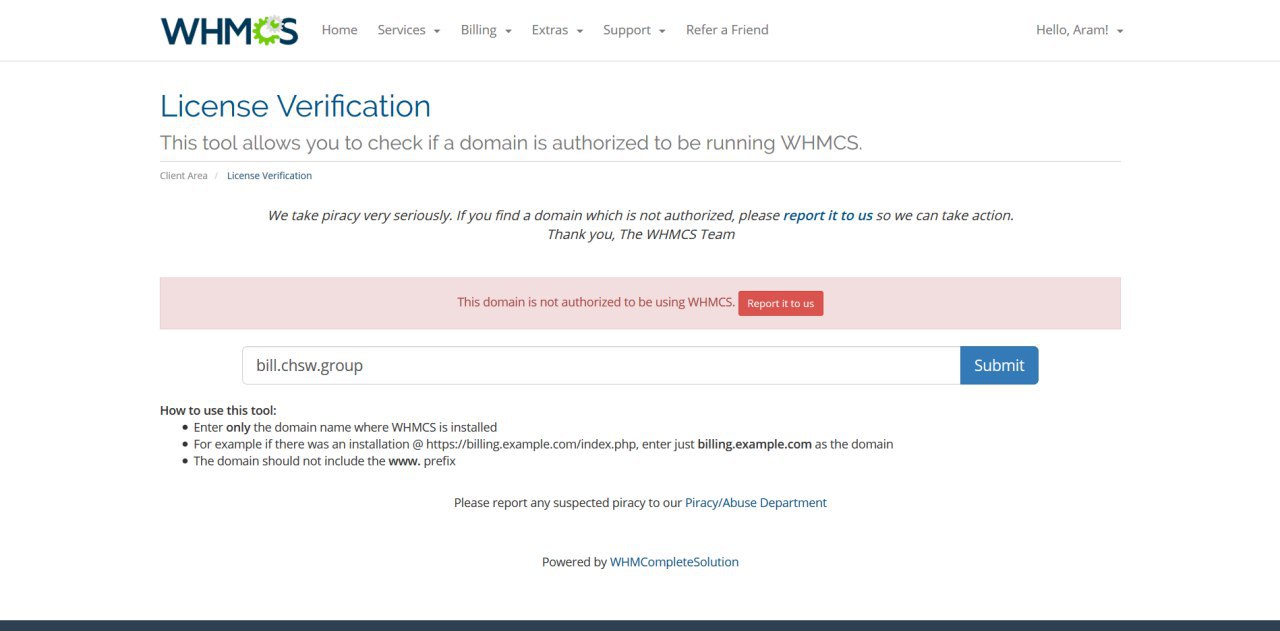The height and width of the screenshot is (631, 1280).
Task: Open the Hello, Aram! account menu
Action: click(x=1080, y=30)
